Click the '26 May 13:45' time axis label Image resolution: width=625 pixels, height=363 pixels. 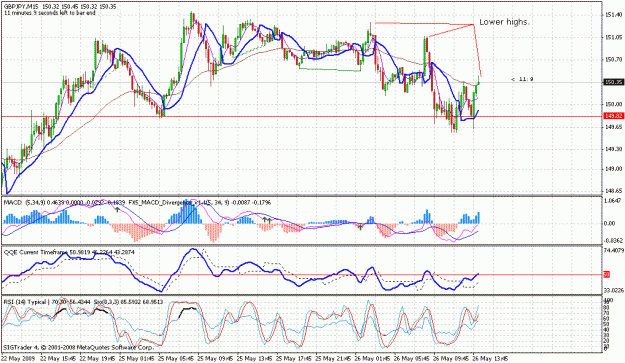(x=491, y=358)
